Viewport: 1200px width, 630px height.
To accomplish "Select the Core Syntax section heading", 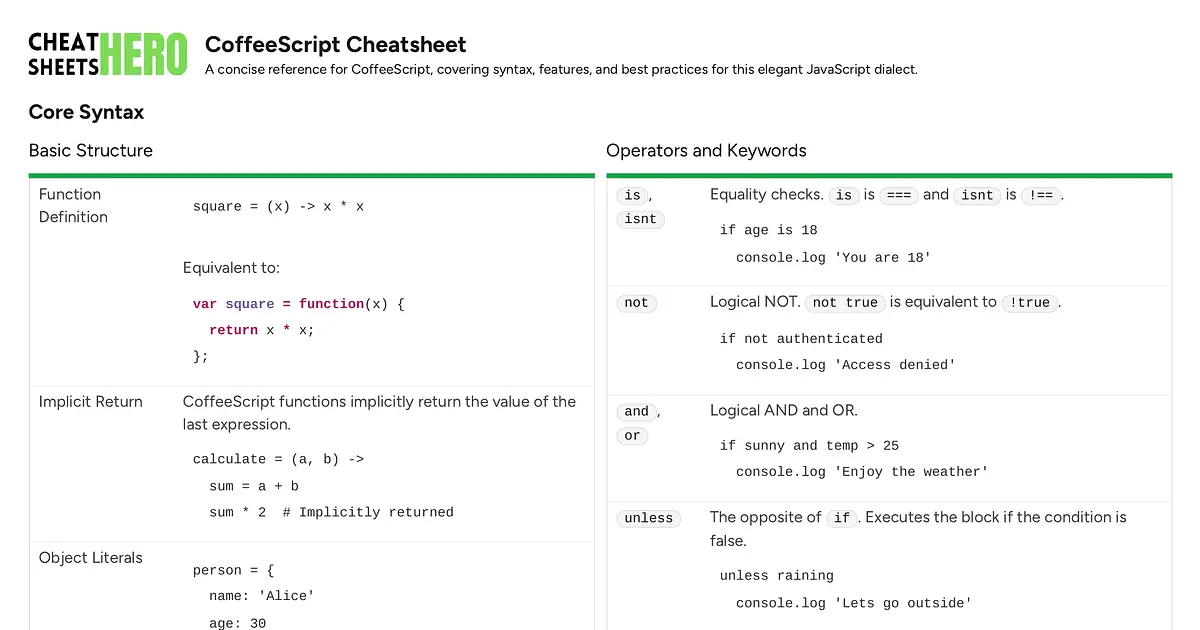I will point(86,112).
